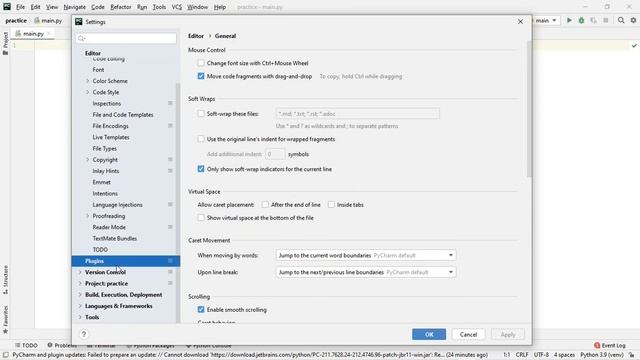Switch to the main.py editor tab
This screenshot has height=360, width=640.
(x=32, y=33)
